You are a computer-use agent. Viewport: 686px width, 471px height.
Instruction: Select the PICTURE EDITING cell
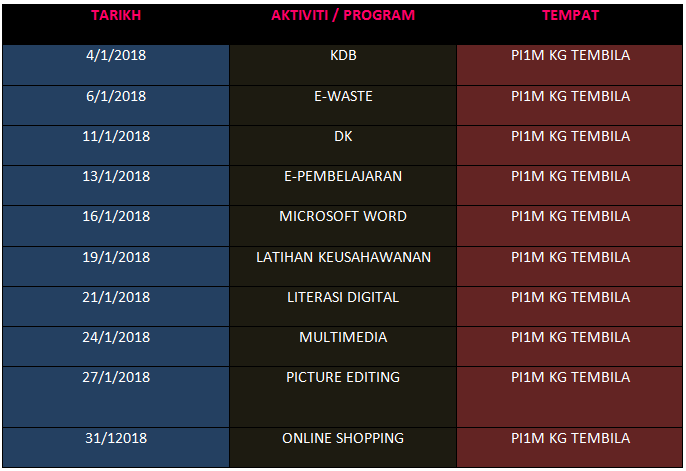(x=343, y=378)
